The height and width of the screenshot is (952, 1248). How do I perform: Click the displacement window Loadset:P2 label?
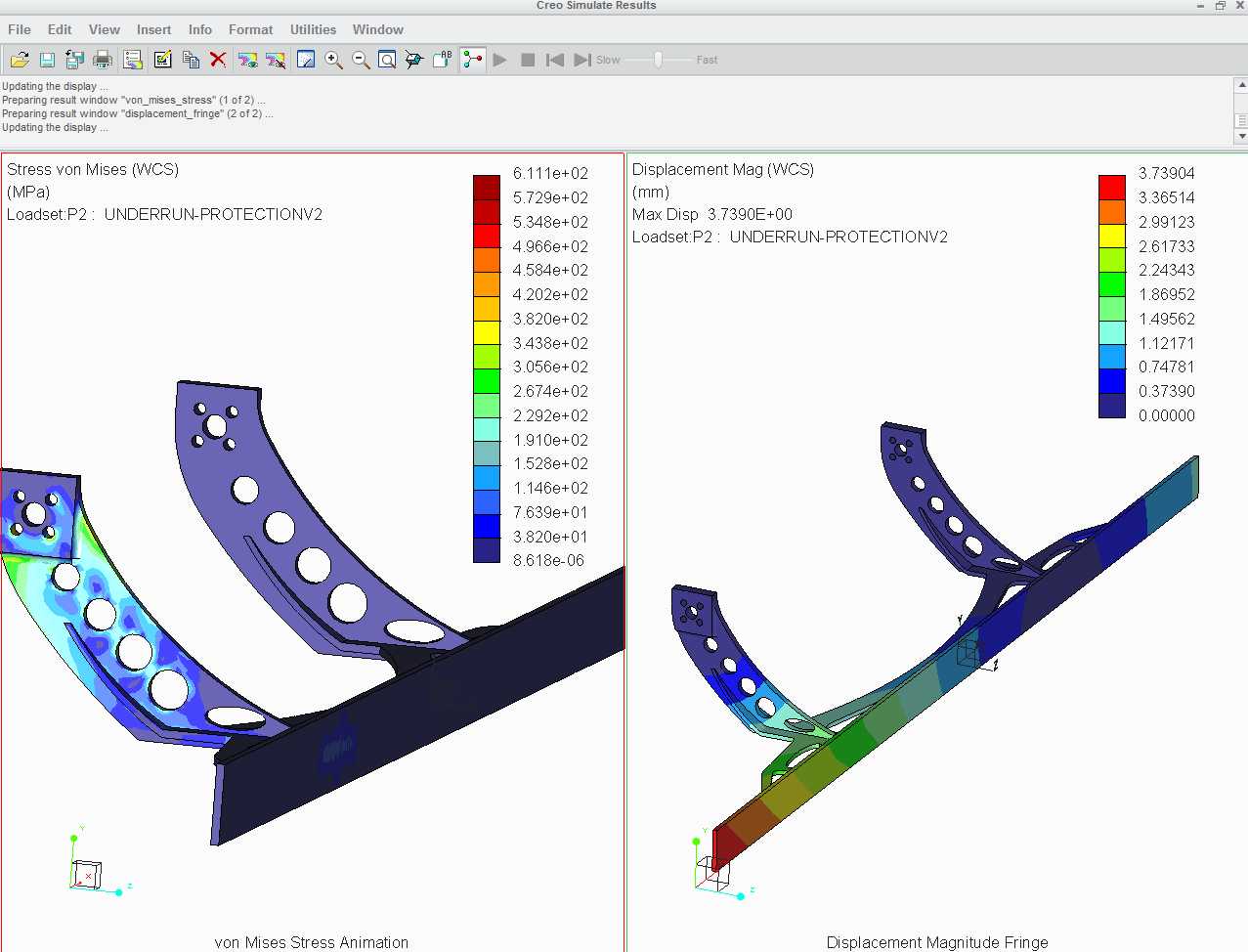[x=790, y=237]
